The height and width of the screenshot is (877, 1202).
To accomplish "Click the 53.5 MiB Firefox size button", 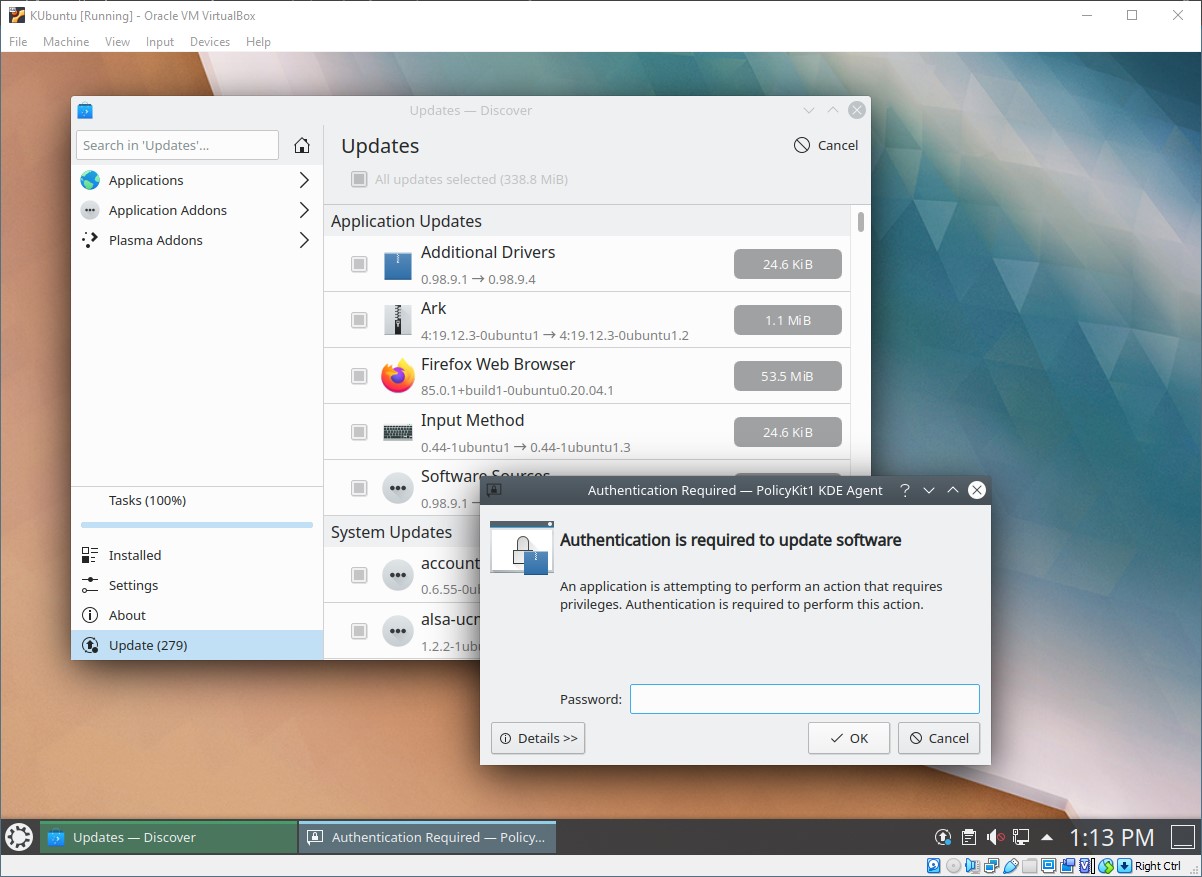I will point(787,376).
